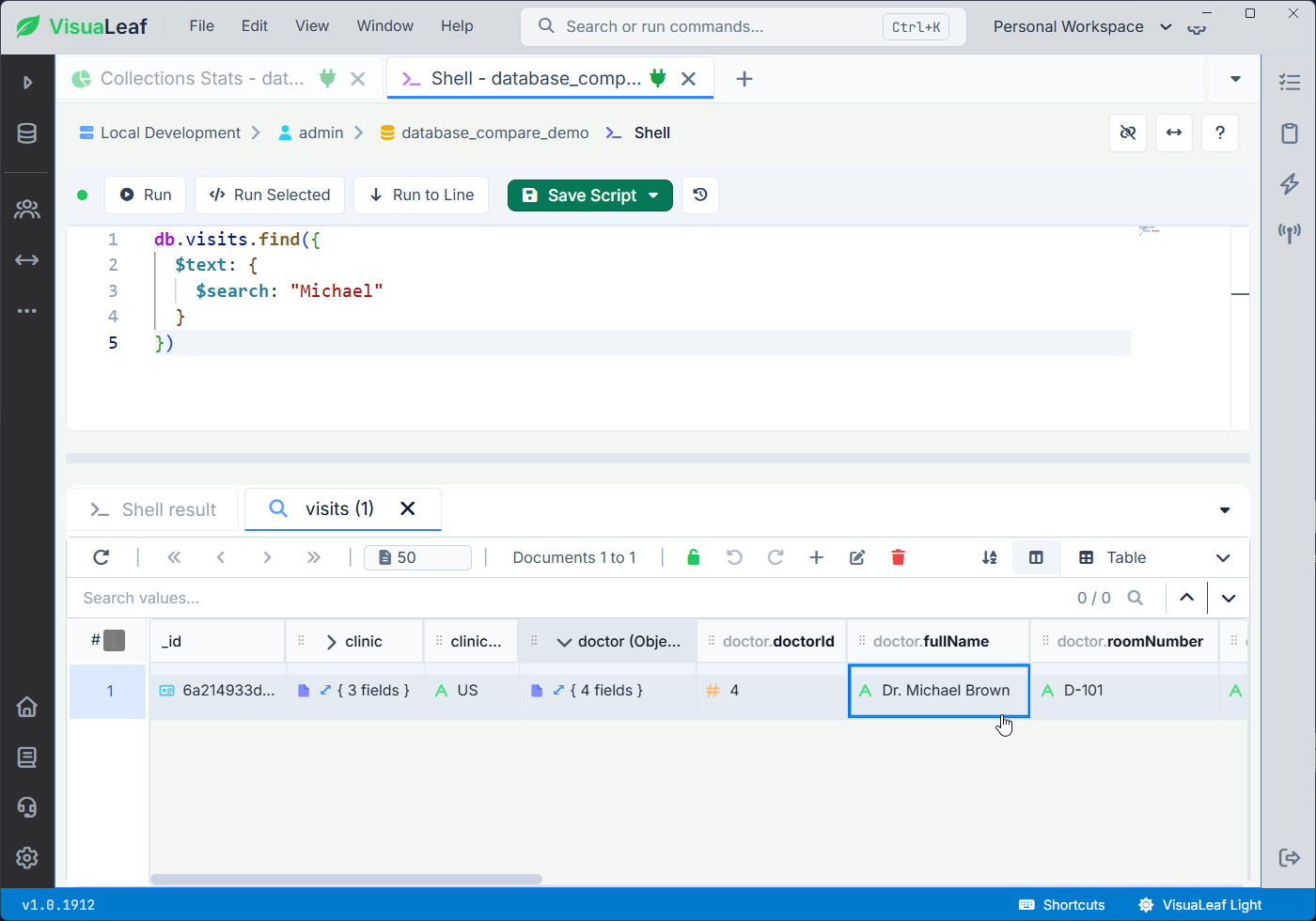1316x921 pixels.
Task: Click the undo icon in results toolbar
Action: 735,557
